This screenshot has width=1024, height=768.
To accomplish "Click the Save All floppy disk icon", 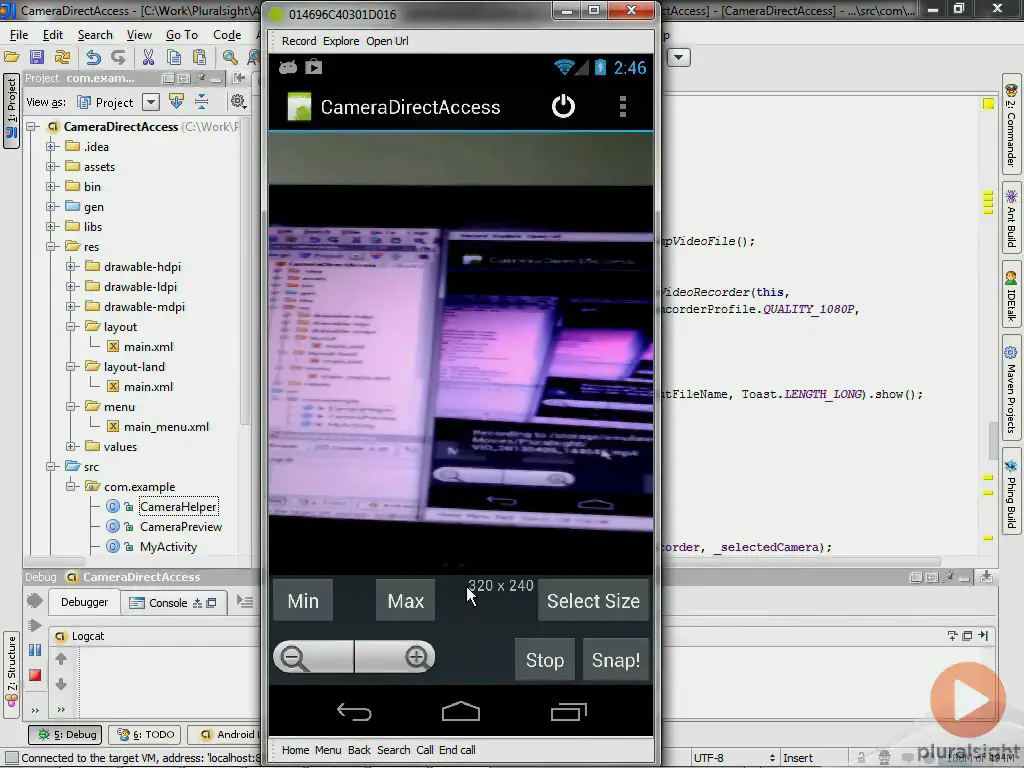I will [x=37, y=58].
